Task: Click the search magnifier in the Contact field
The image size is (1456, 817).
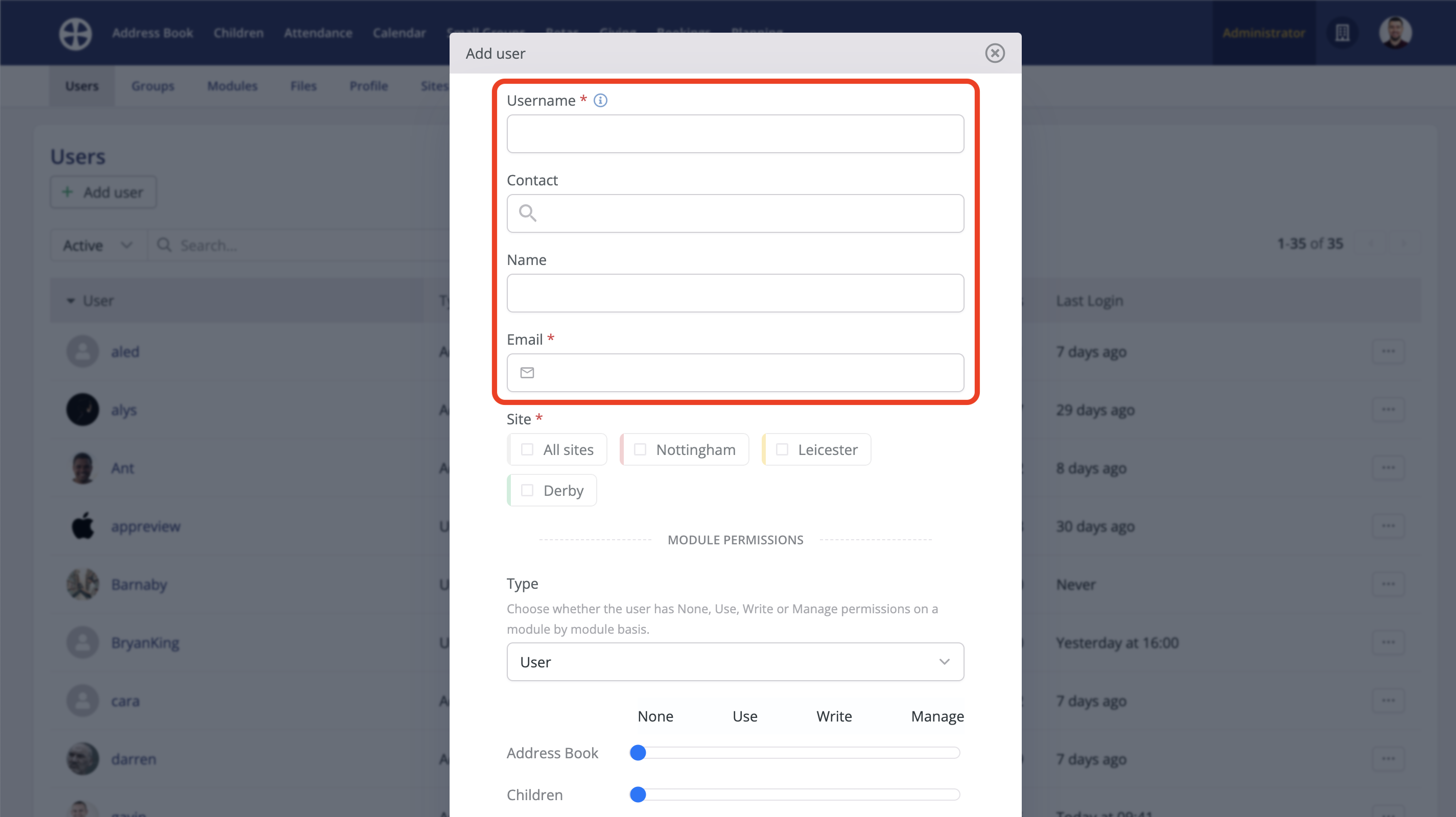Action: 527,213
